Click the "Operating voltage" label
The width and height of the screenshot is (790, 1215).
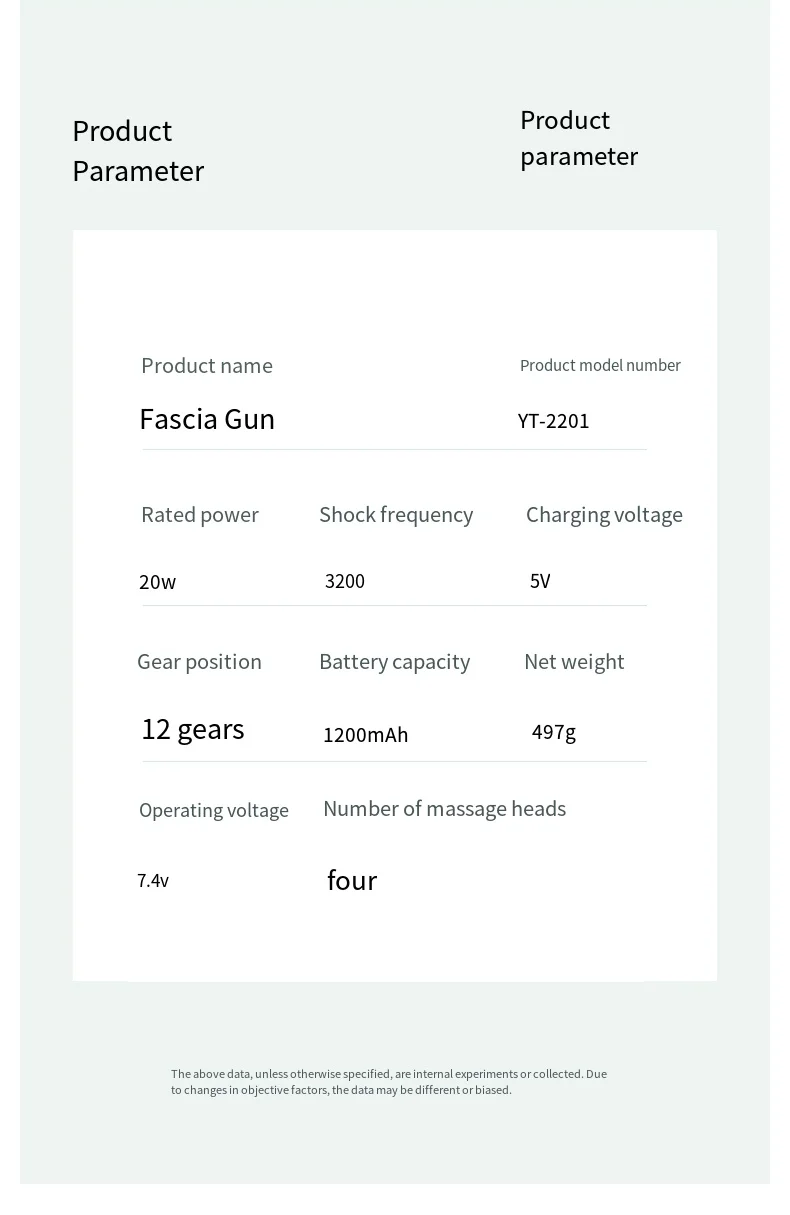pyautogui.click(x=214, y=811)
